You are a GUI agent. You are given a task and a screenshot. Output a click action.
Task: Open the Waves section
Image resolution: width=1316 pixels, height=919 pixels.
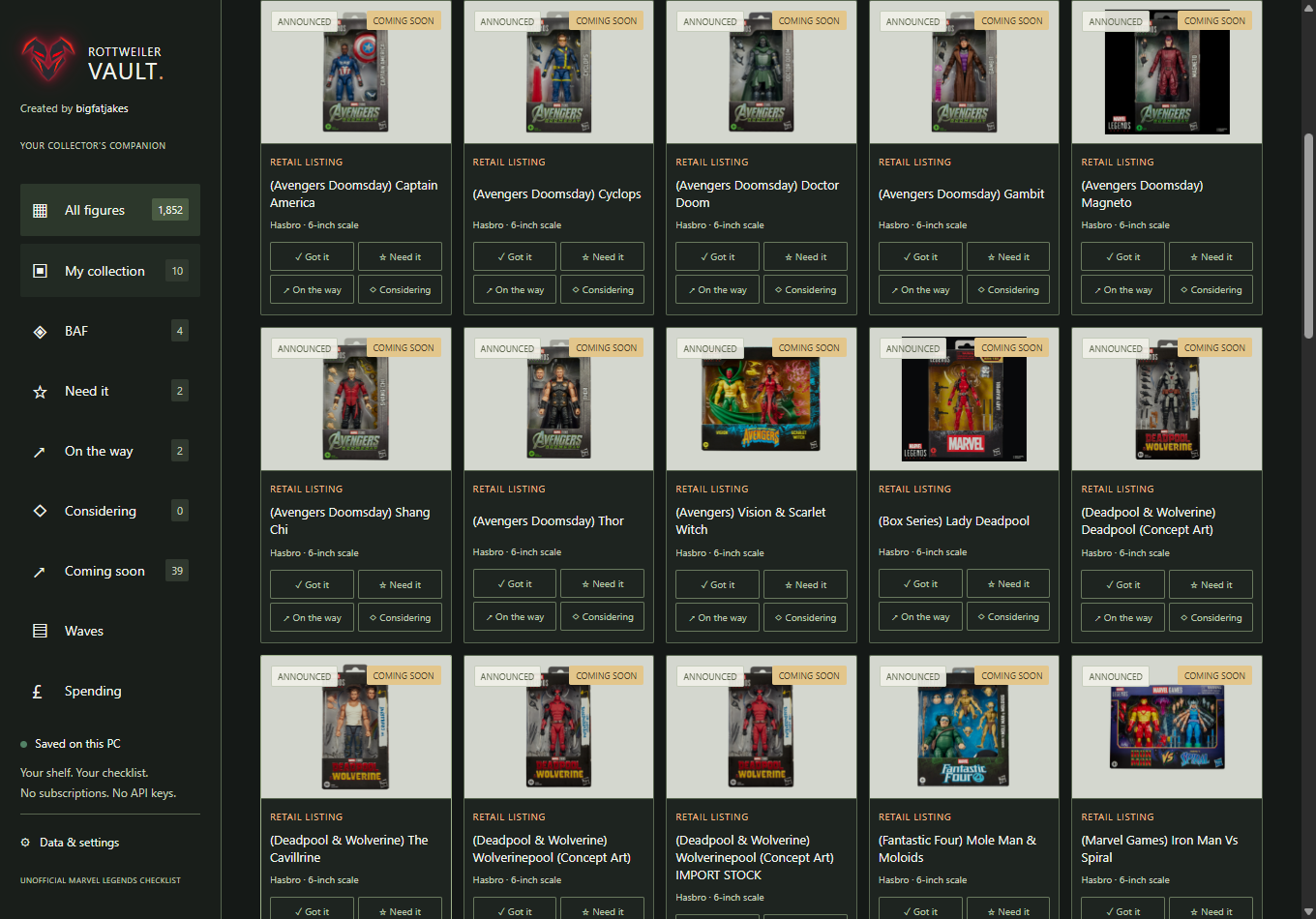tap(110, 631)
